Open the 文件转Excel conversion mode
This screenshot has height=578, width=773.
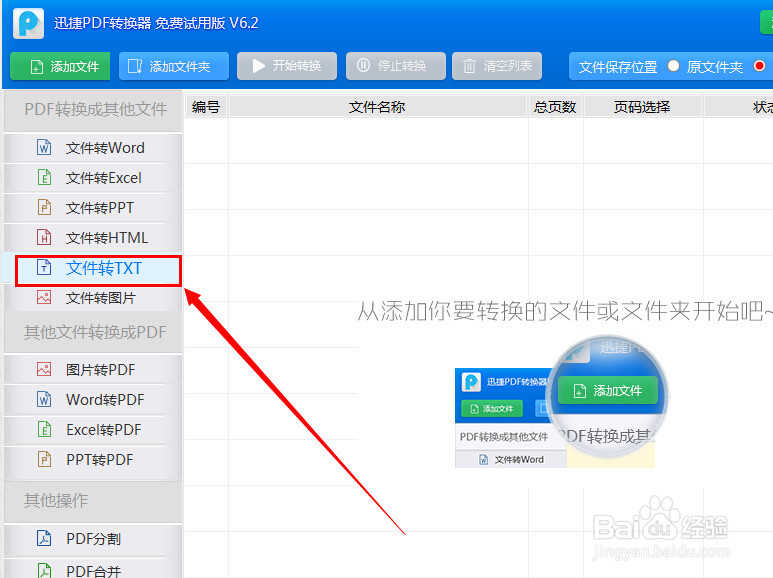coord(93,178)
